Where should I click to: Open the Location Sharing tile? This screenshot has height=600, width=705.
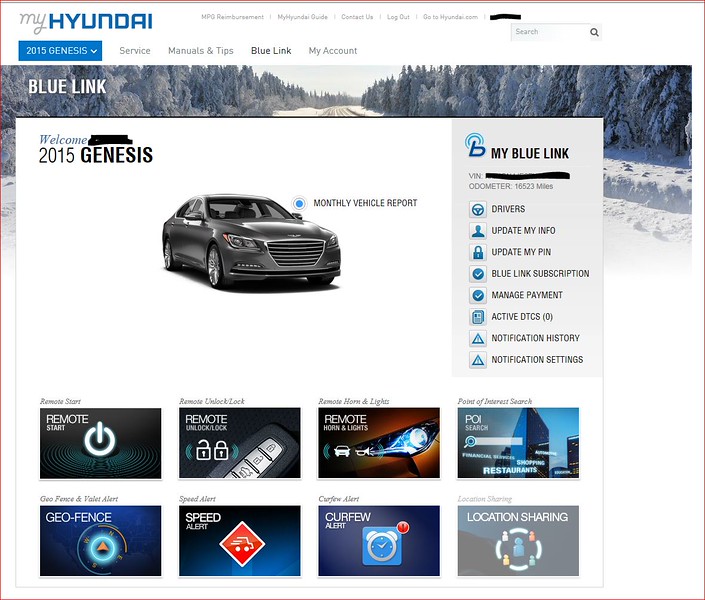(518, 541)
